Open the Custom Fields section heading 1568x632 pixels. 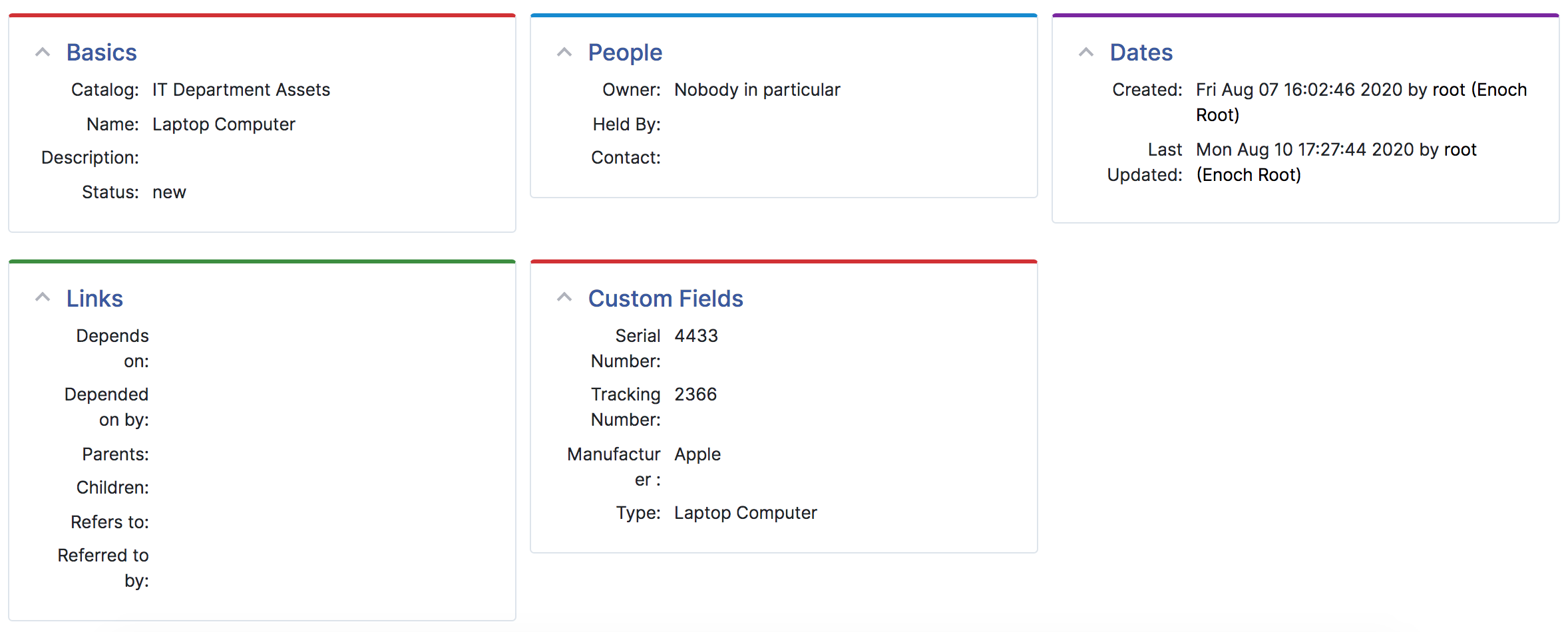click(666, 299)
